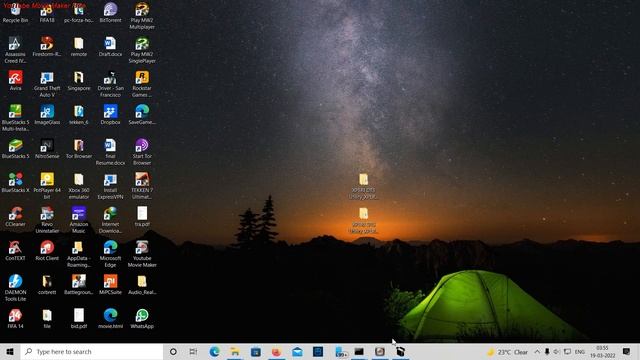
Task: Select the CCleaner desktop shortcut
Action: coord(16,216)
